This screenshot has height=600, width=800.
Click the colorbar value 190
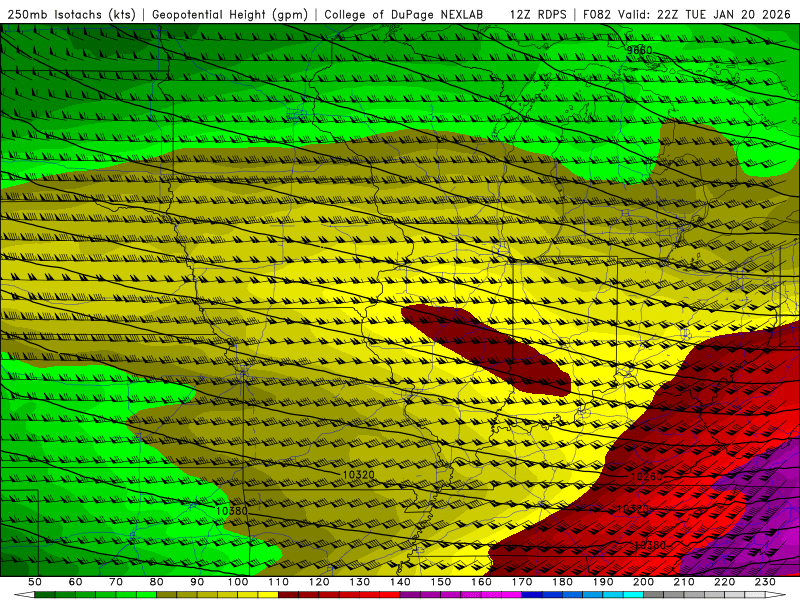tap(603, 582)
